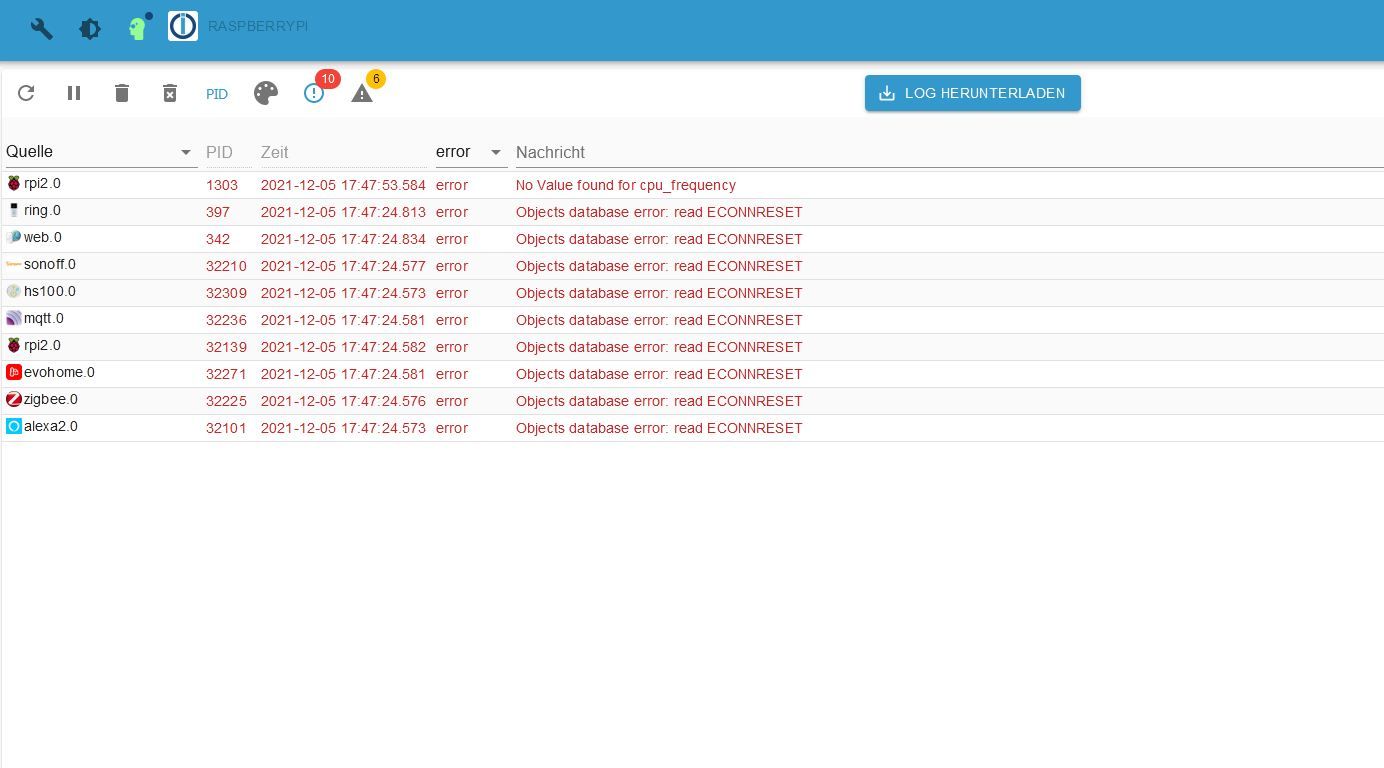Click the error level cell in zigbee.0 row
The image size is (1384, 768).
pos(452,401)
